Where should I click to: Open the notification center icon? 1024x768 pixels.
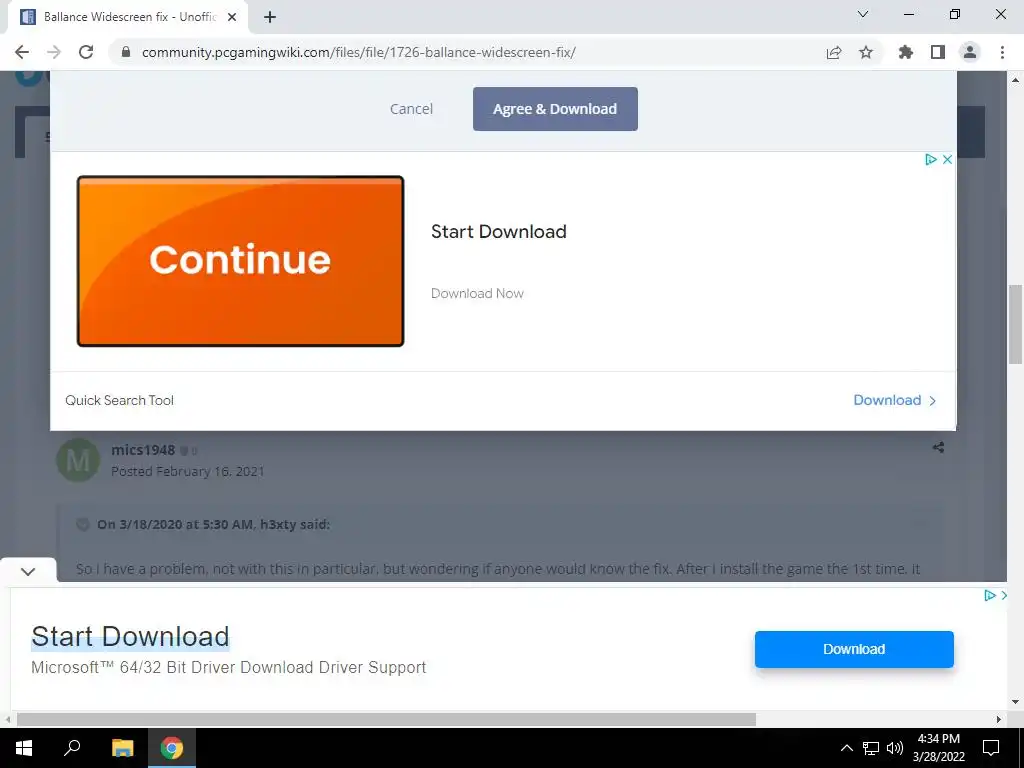(991, 748)
